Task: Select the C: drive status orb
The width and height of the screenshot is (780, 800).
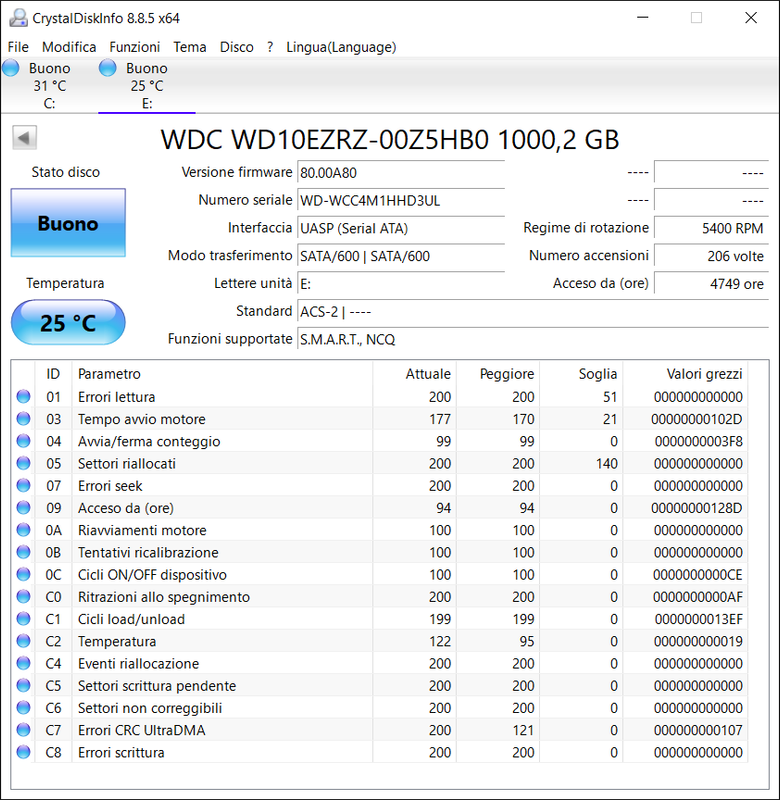Action: click(11, 68)
